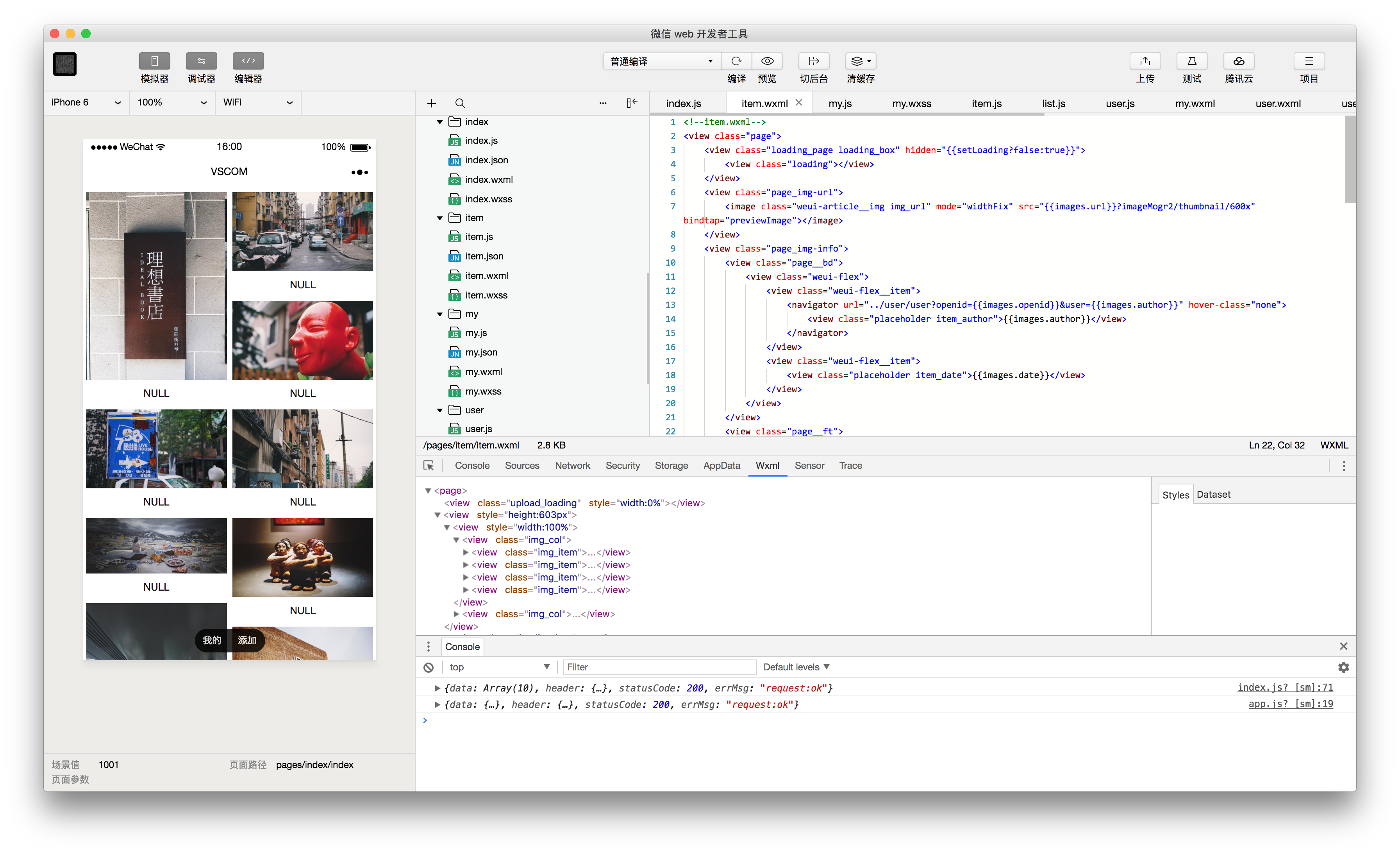Screen dimensions: 1400x854
Task: Open Tencent Cloud (腾讯云) icon
Action: pyautogui.click(x=1239, y=61)
